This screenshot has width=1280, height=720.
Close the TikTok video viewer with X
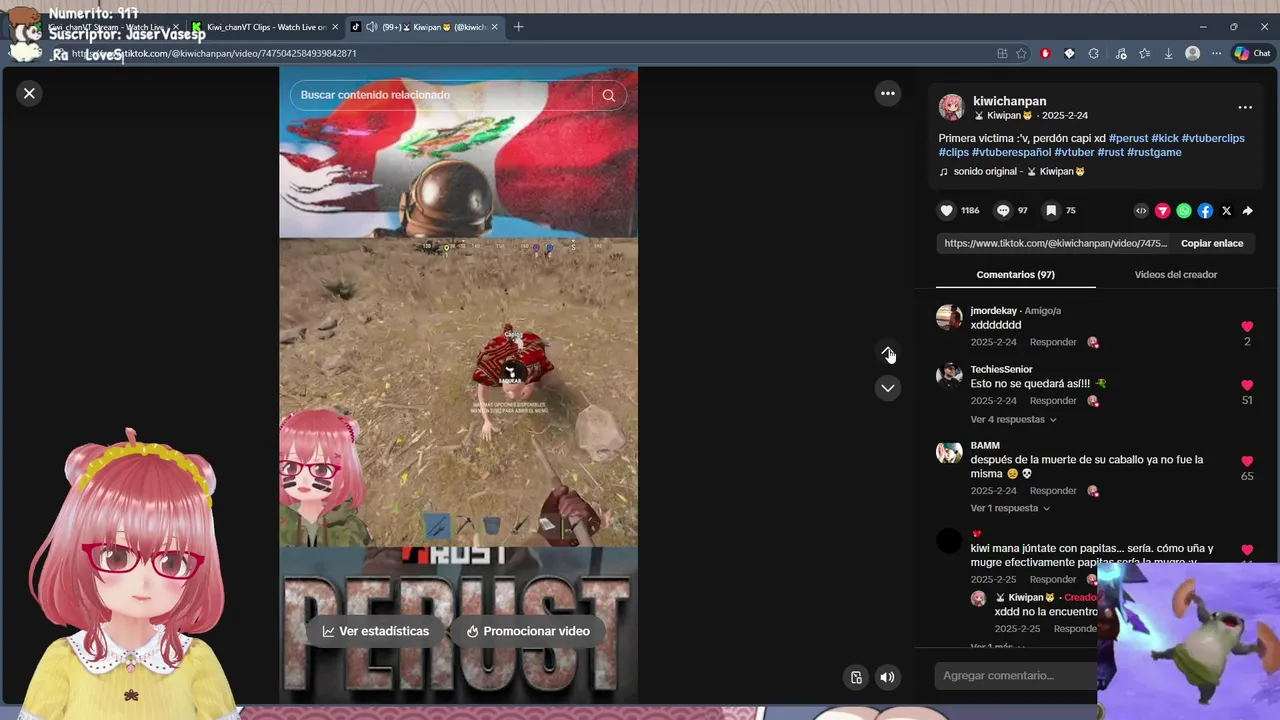pos(29,93)
